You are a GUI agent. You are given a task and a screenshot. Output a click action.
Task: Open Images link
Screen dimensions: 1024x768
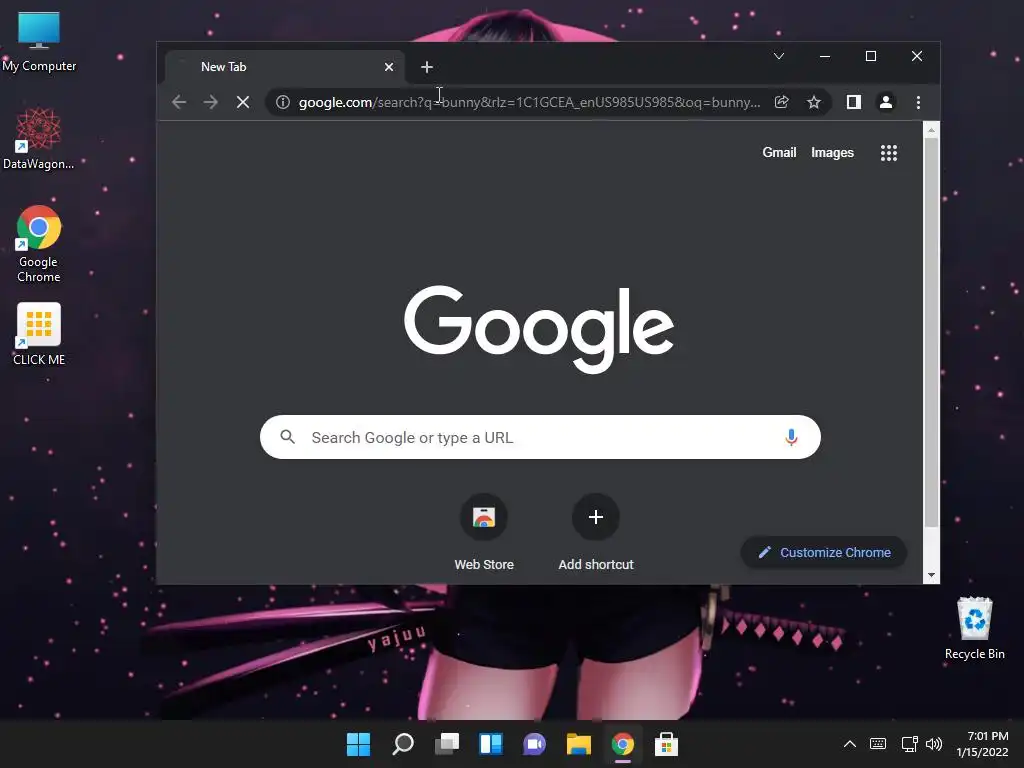pyautogui.click(x=832, y=152)
